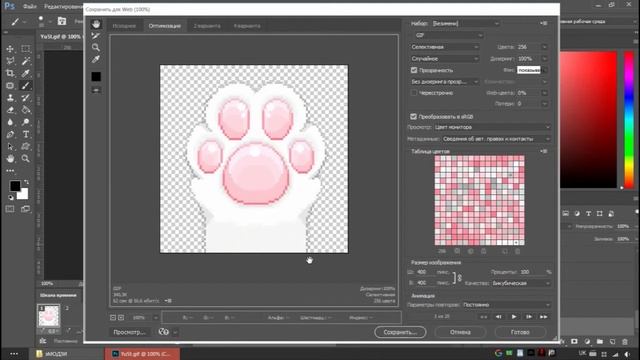The image size is (640, 360).
Task: Open the Без дизеринга прозрачности dropdown
Action: coord(444,82)
